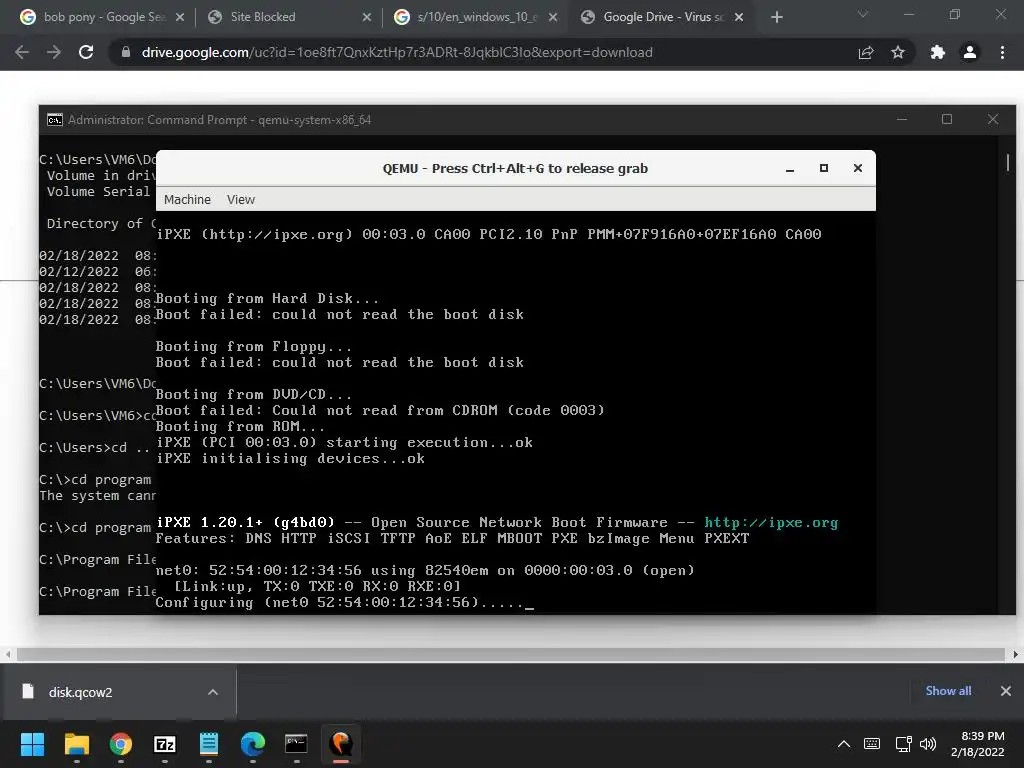The height and width of the screenshot is (768, 1024).
Task: Close the QEMU window
Action: tap(858, 168)
